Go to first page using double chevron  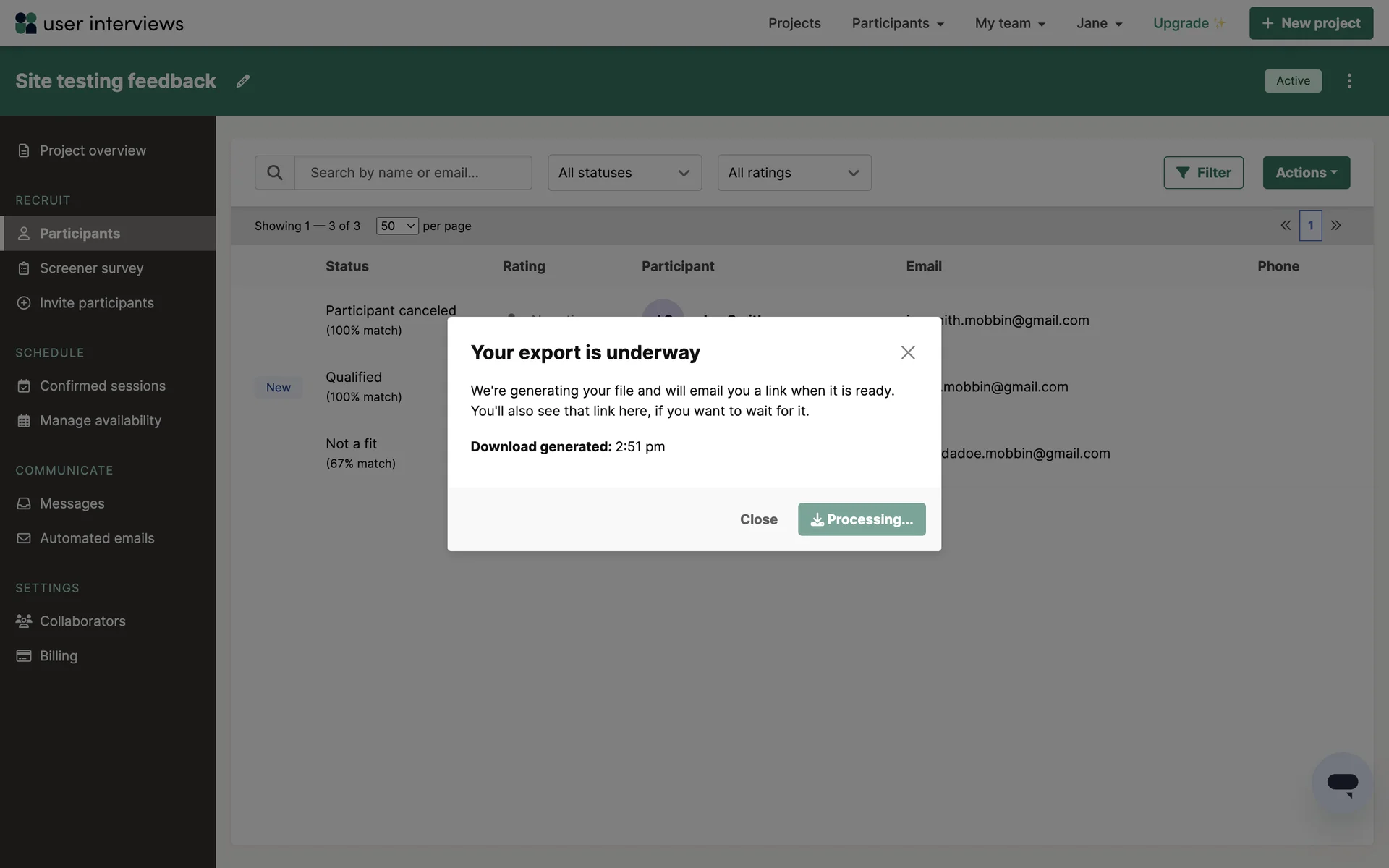coord(1286,226)
